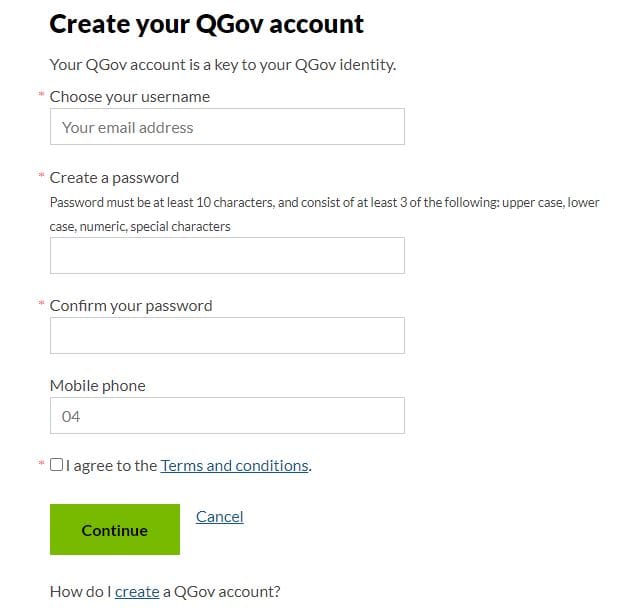This screenshot has height=611, width=619.
Task: Click the red asterisk beside 'Confirm your password'
Action: [x=41, y=303]
